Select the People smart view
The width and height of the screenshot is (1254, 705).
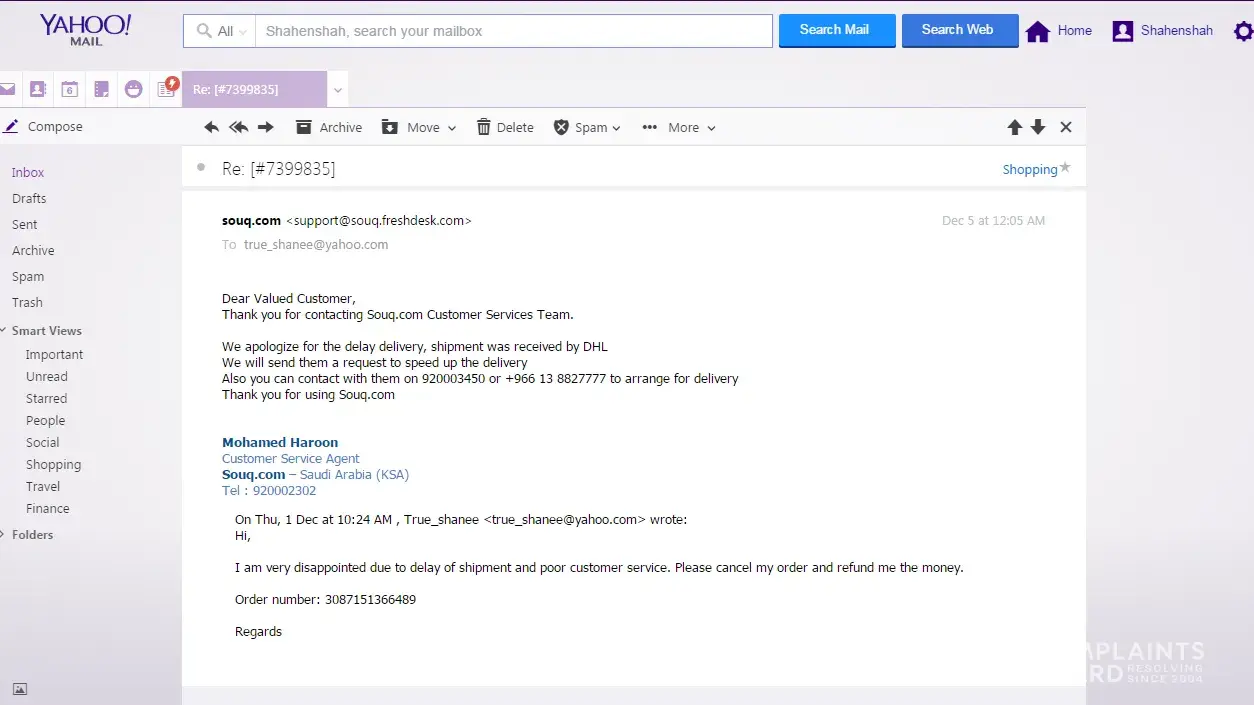point(45,420)
